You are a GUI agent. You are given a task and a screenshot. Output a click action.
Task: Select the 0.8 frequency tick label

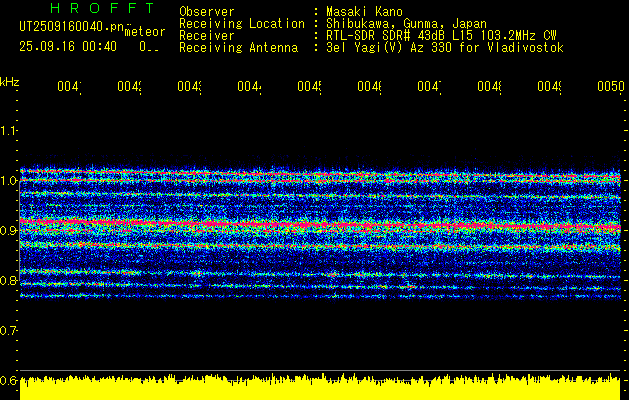click(9, 280)
